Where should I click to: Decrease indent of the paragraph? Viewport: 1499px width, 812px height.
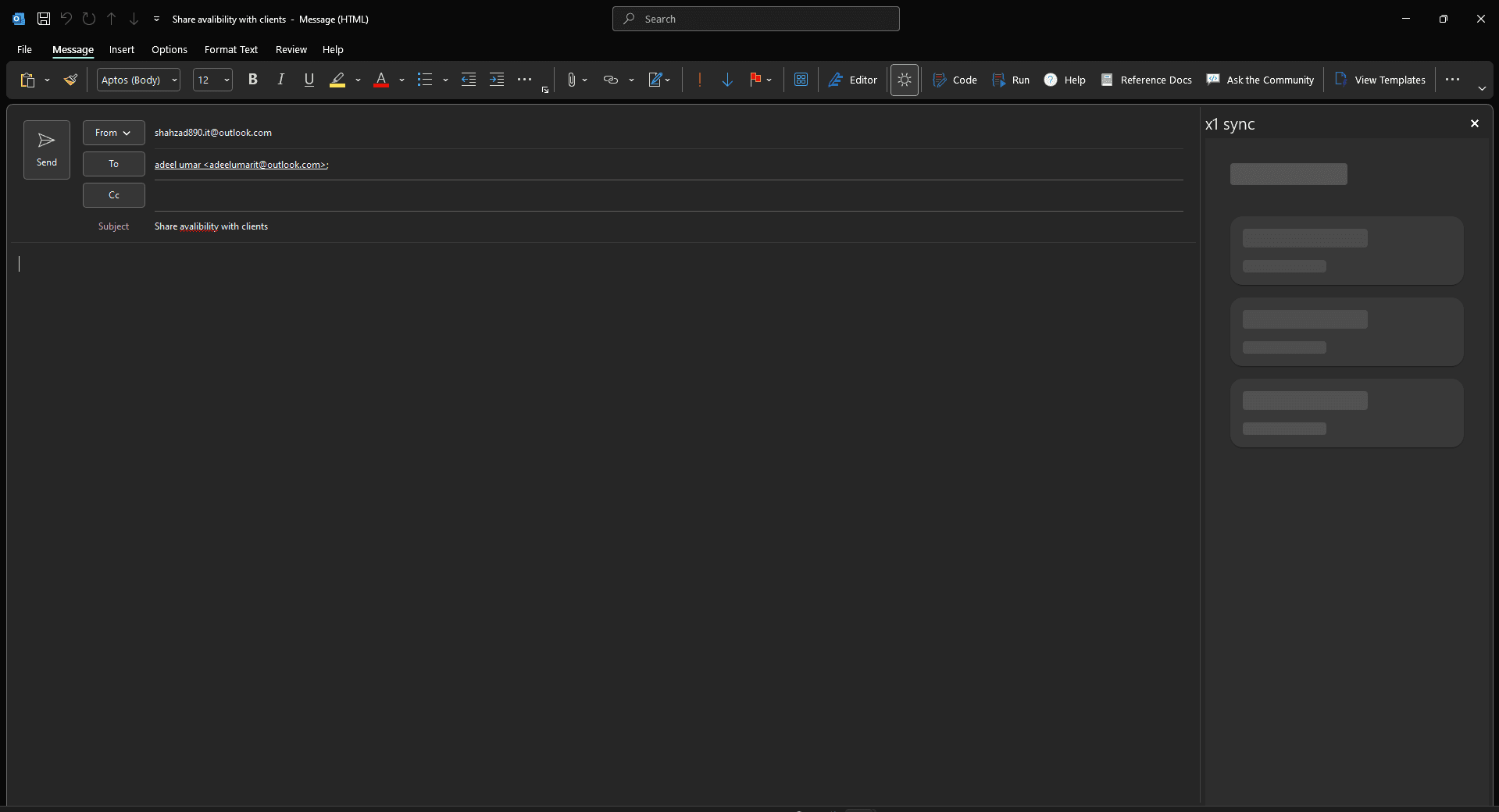[469, 80]
